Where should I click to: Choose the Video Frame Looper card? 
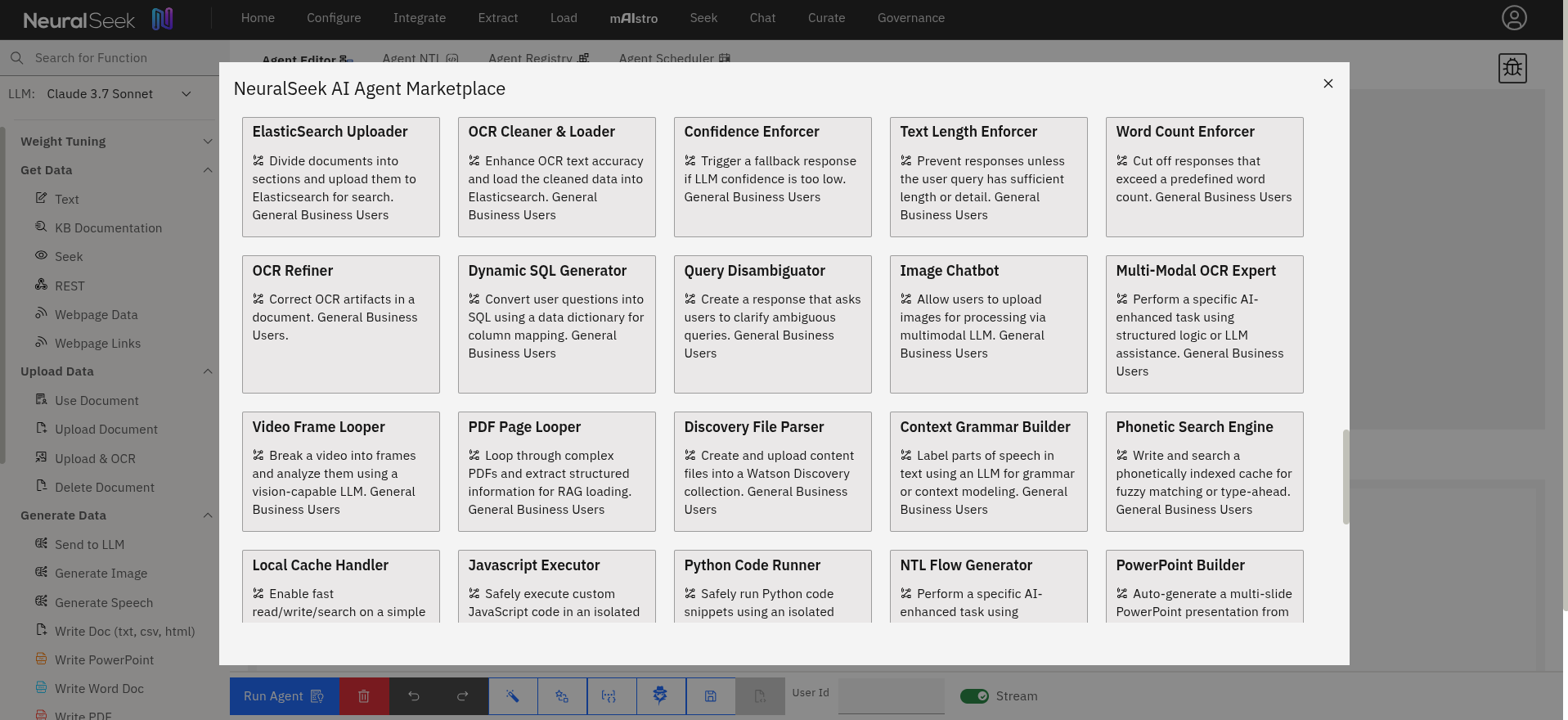pos(341,471)
